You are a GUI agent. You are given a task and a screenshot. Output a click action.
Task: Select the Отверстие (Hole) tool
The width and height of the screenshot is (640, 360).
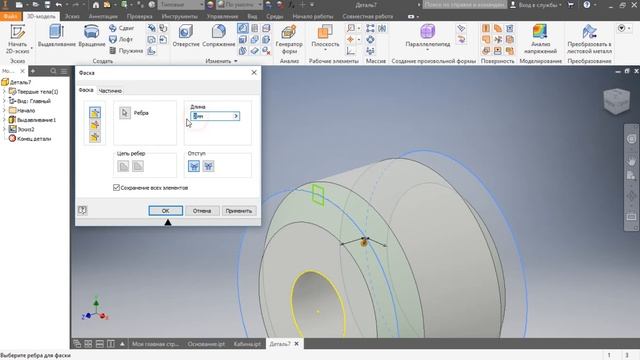point(186,36)
